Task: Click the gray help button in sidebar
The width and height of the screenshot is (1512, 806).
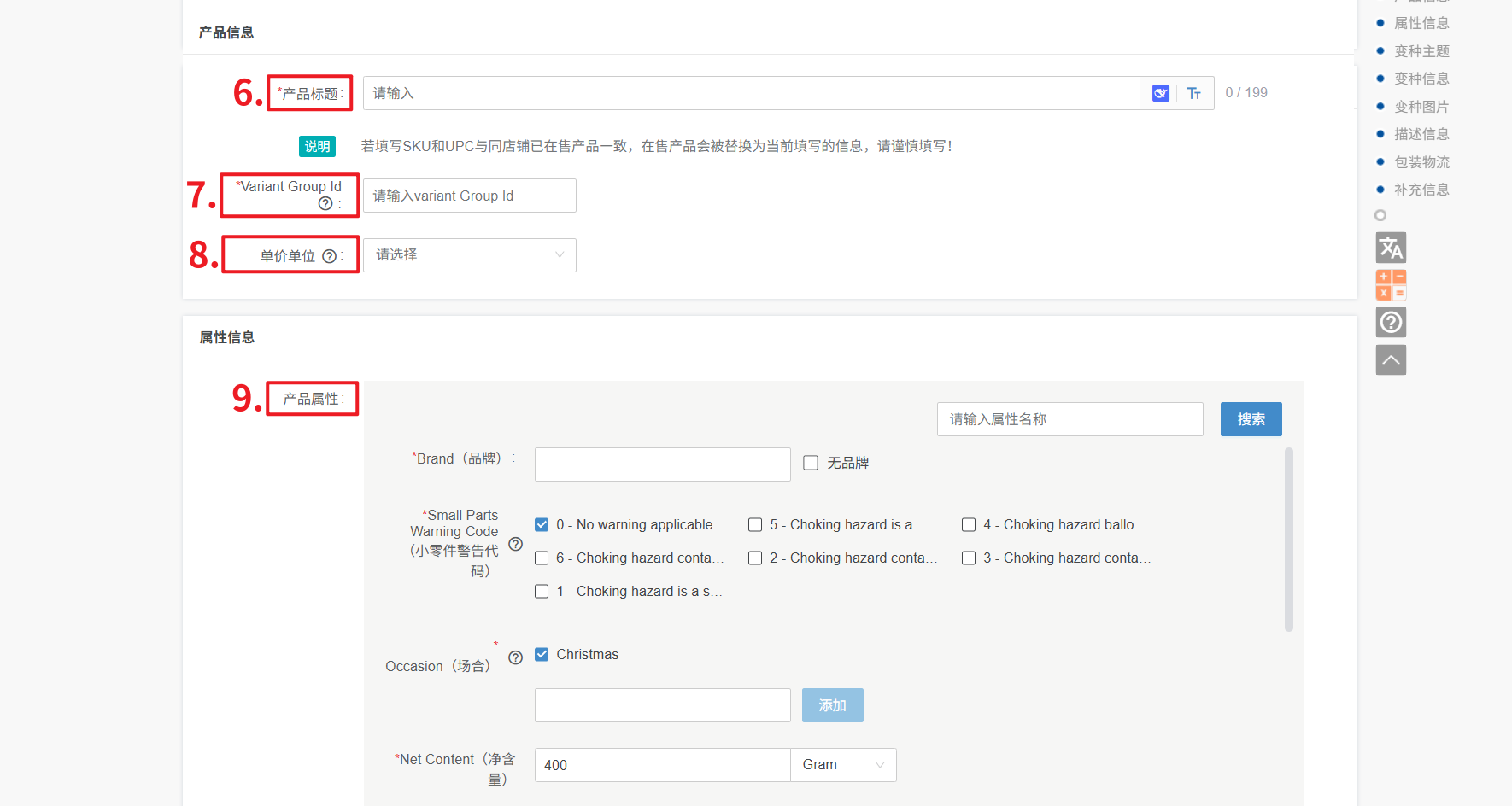Action: tap(1391, 322)
